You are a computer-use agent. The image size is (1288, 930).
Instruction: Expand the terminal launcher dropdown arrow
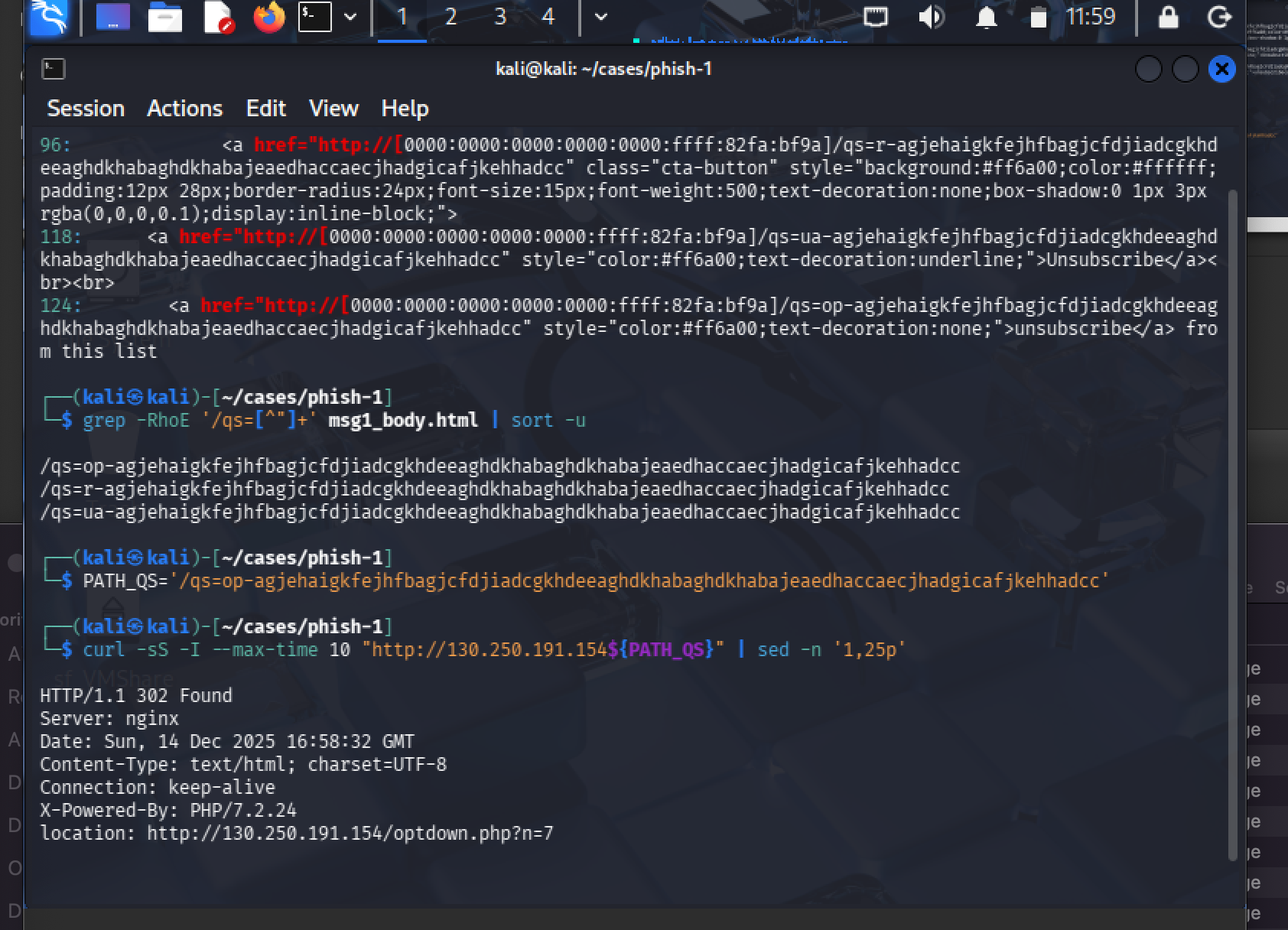[350, 17]
